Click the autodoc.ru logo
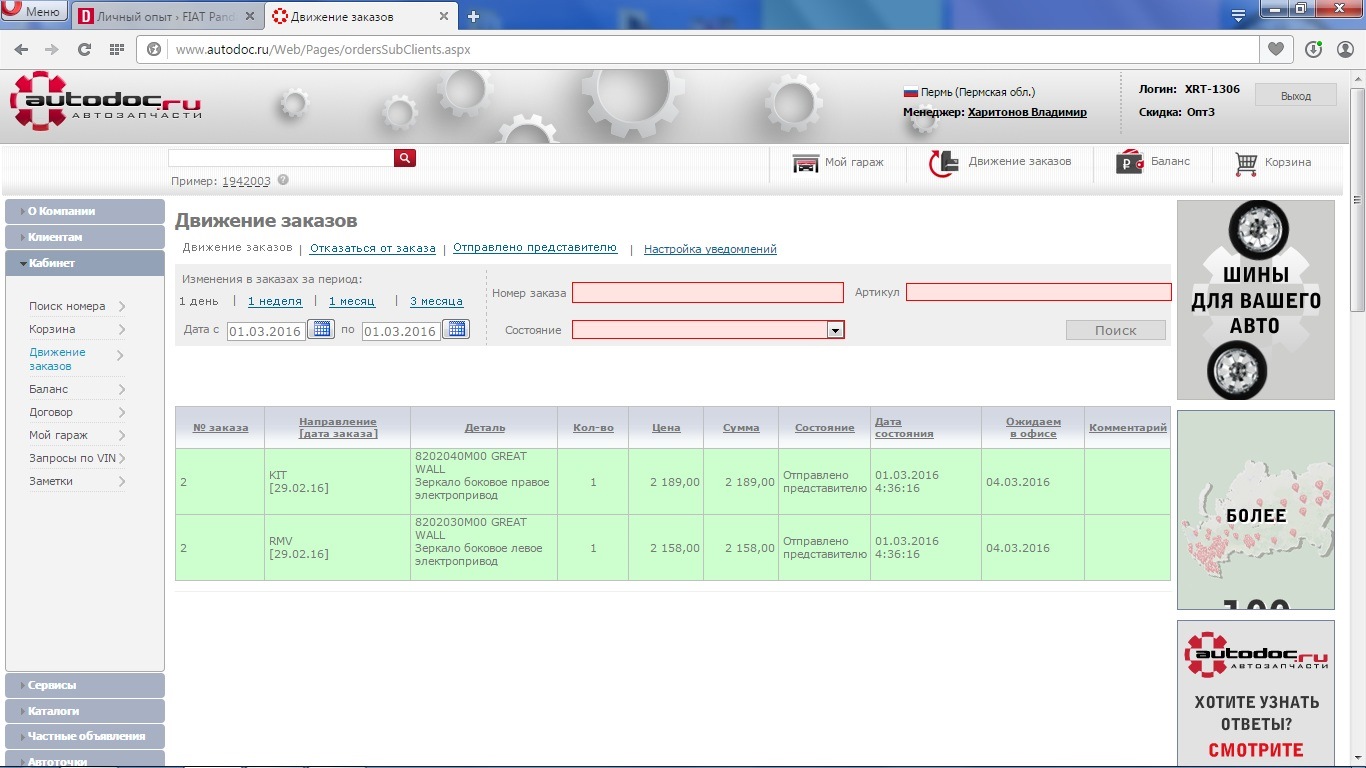The width and height of the screenshot is (1366, 768). [x=105, y=101]
